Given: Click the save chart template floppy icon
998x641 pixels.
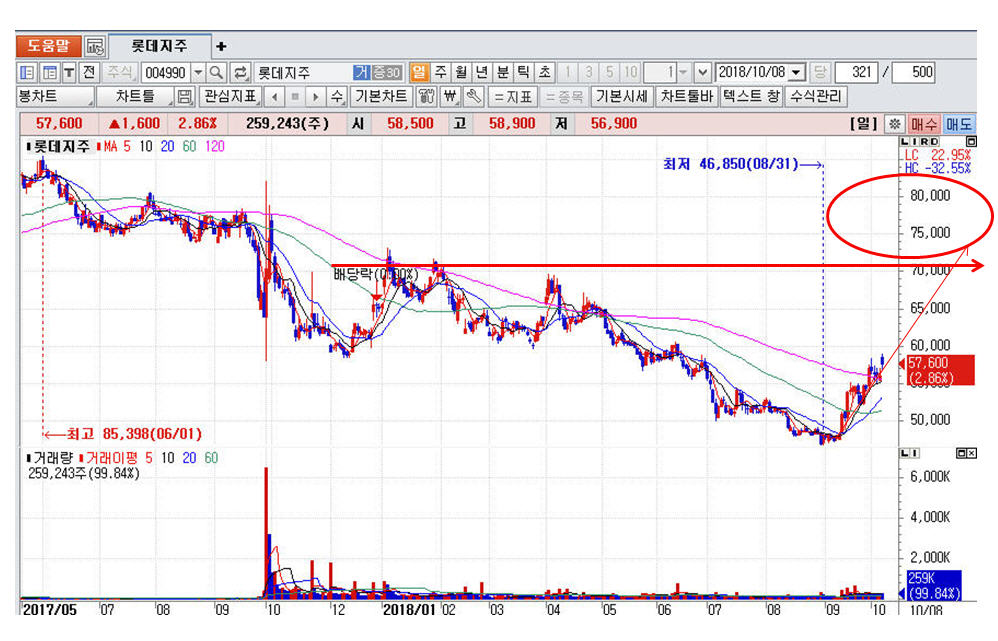Looking at the screenshot, I should coord(183,97).
